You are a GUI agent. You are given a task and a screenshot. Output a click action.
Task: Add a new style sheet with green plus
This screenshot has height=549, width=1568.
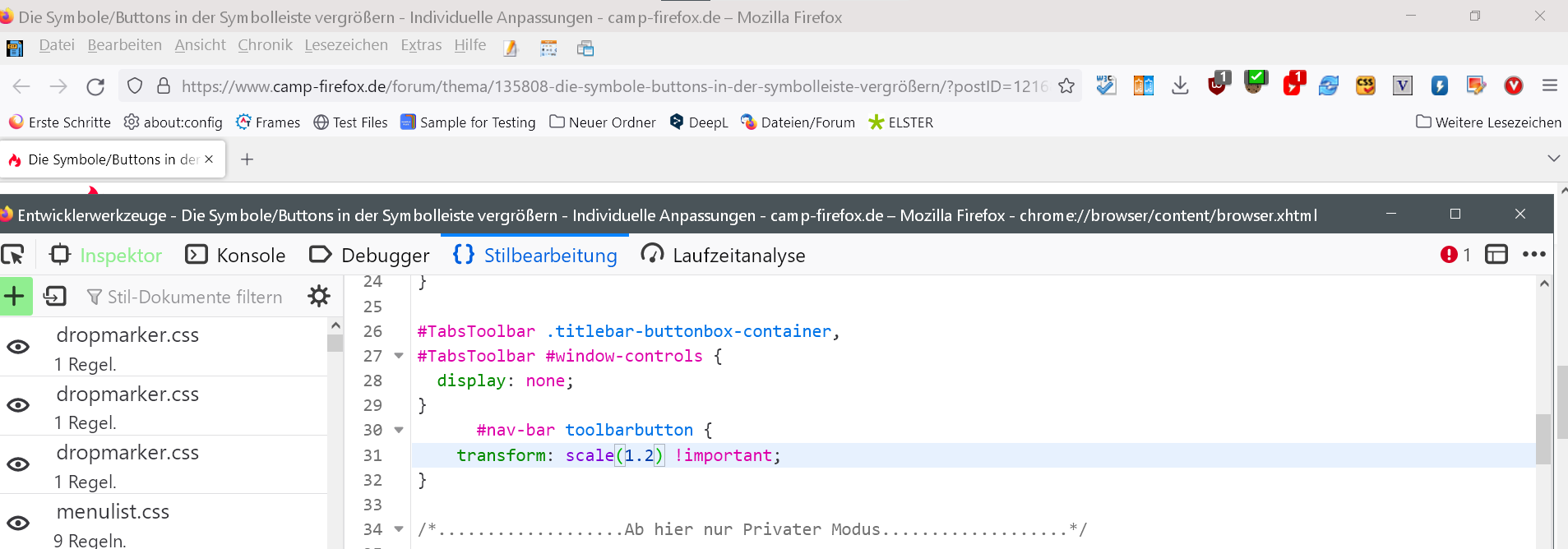[x=15, y=297]
